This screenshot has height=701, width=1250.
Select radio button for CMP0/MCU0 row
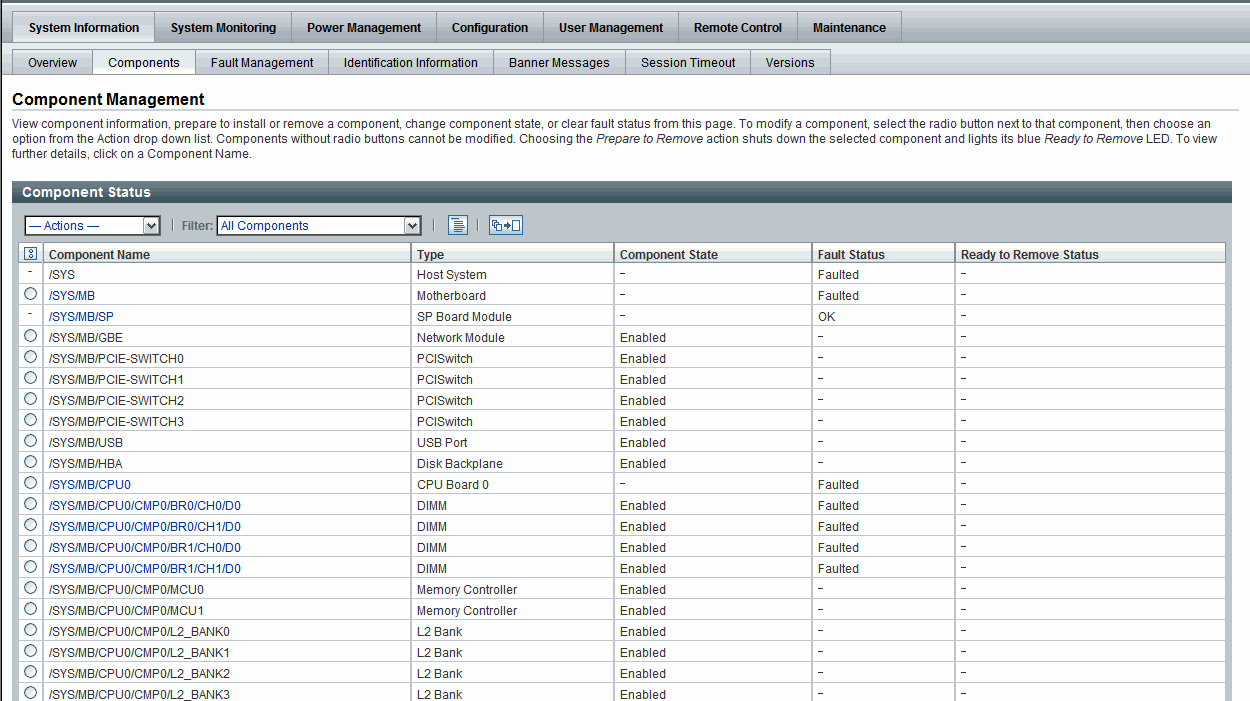coord(30,588)
